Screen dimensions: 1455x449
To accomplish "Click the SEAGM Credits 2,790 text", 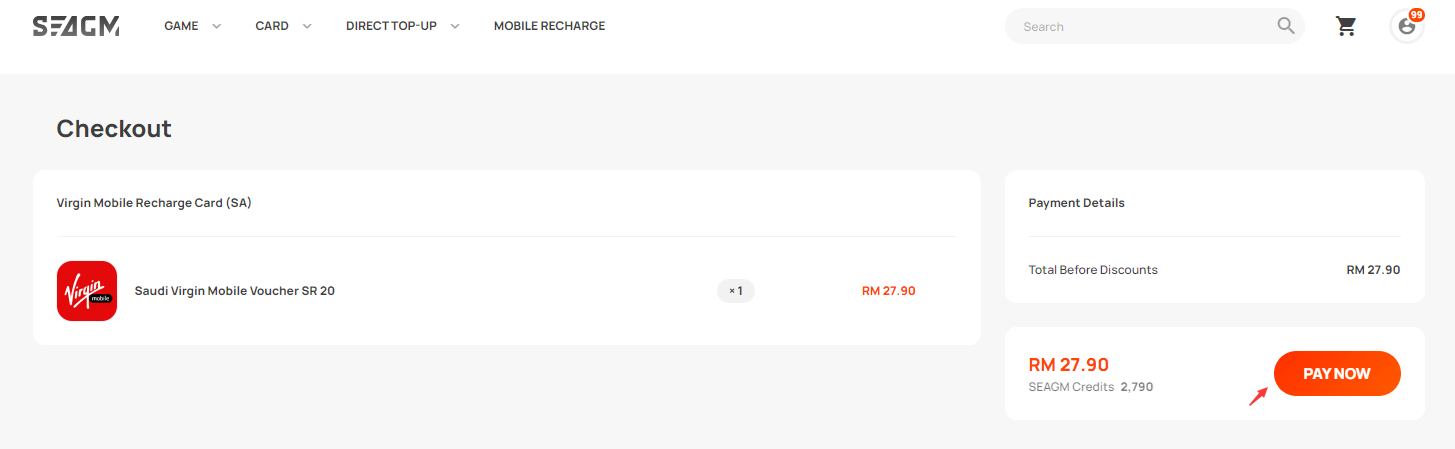I will [1091, 386].
